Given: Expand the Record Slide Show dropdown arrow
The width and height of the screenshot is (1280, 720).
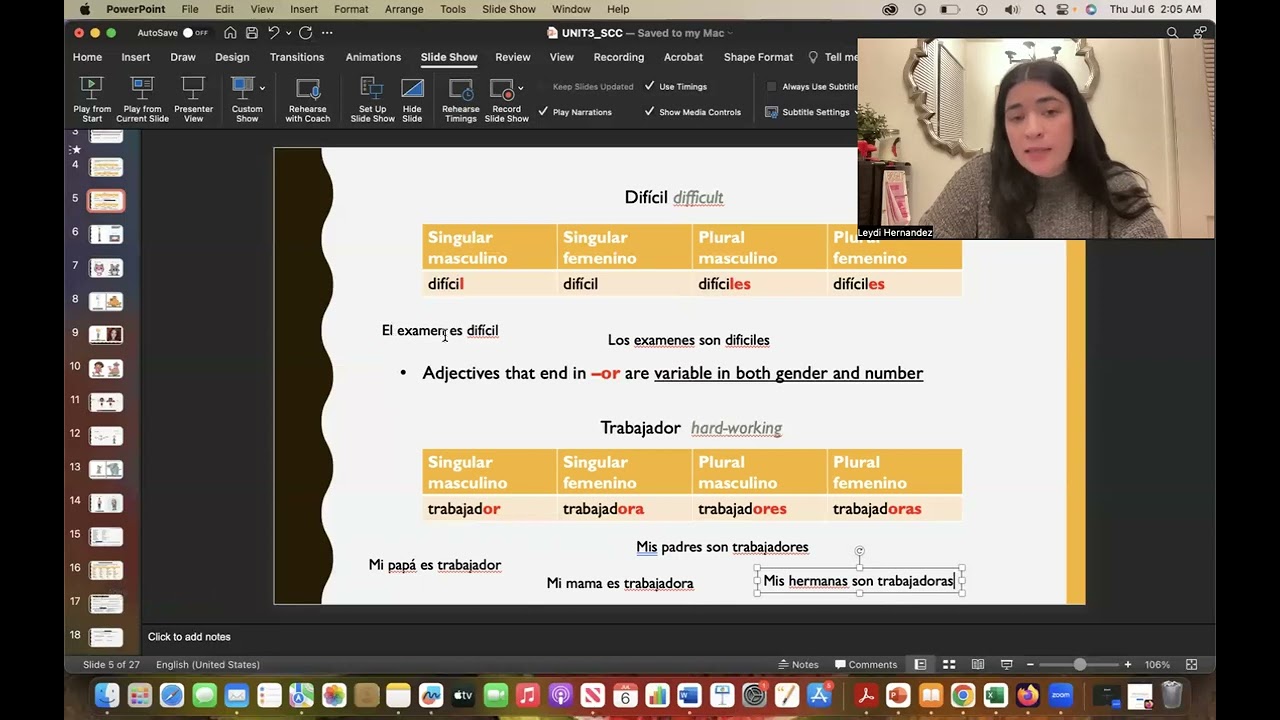Looking at the screenshot, I should point(520,89).
